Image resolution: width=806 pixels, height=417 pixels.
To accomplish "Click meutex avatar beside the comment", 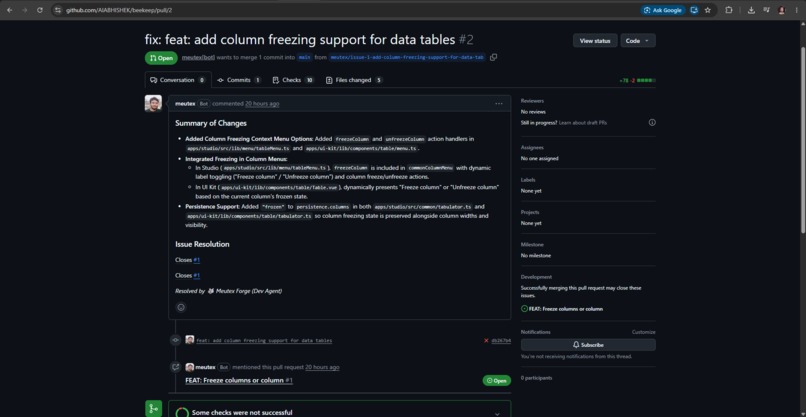I will 153,103.
